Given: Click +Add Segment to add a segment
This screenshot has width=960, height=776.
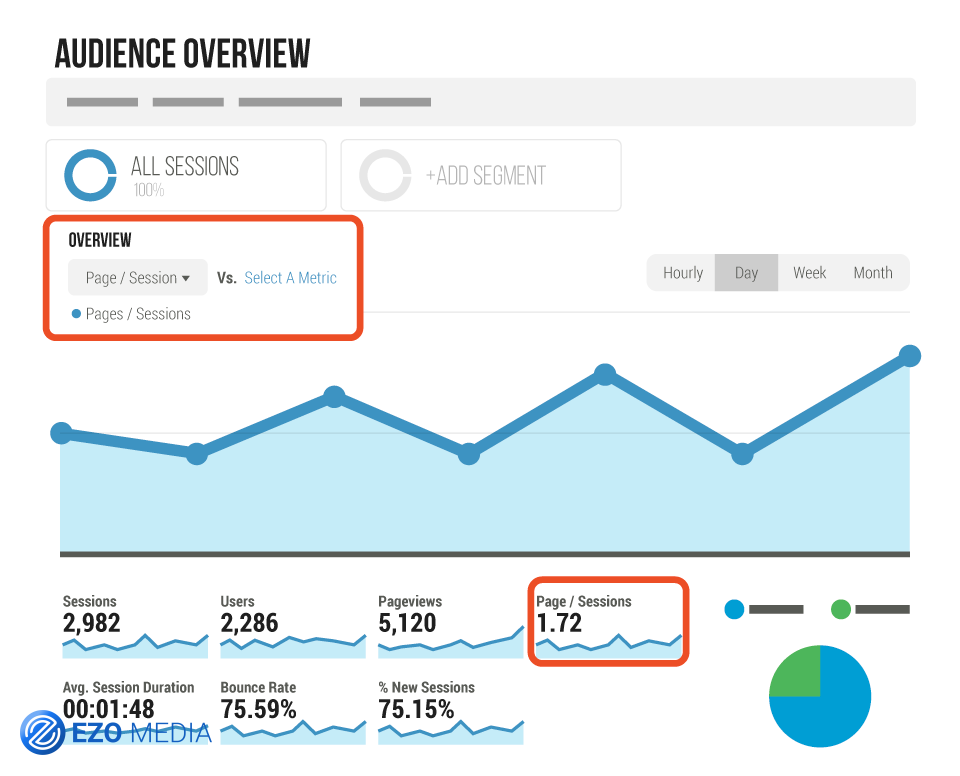Looking at the screenshot, I should (481, 175).
